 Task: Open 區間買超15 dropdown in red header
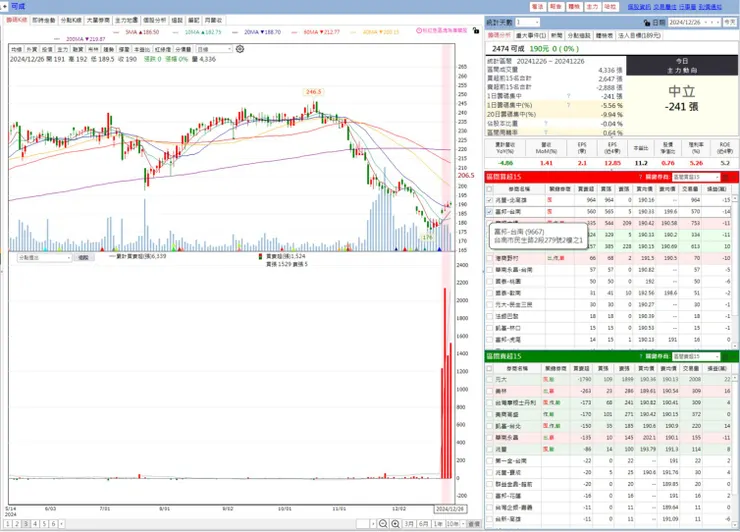click(x=696, y=177)
